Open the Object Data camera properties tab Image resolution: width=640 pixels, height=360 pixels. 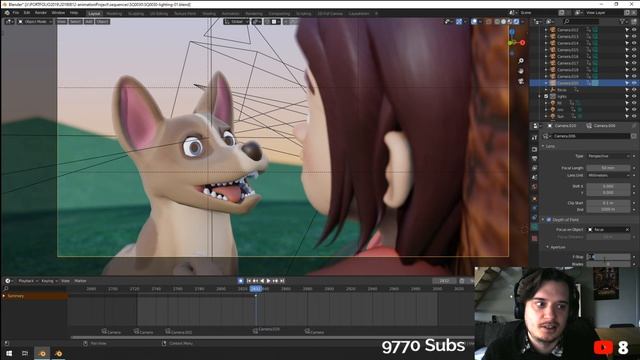tap(535, 227)
